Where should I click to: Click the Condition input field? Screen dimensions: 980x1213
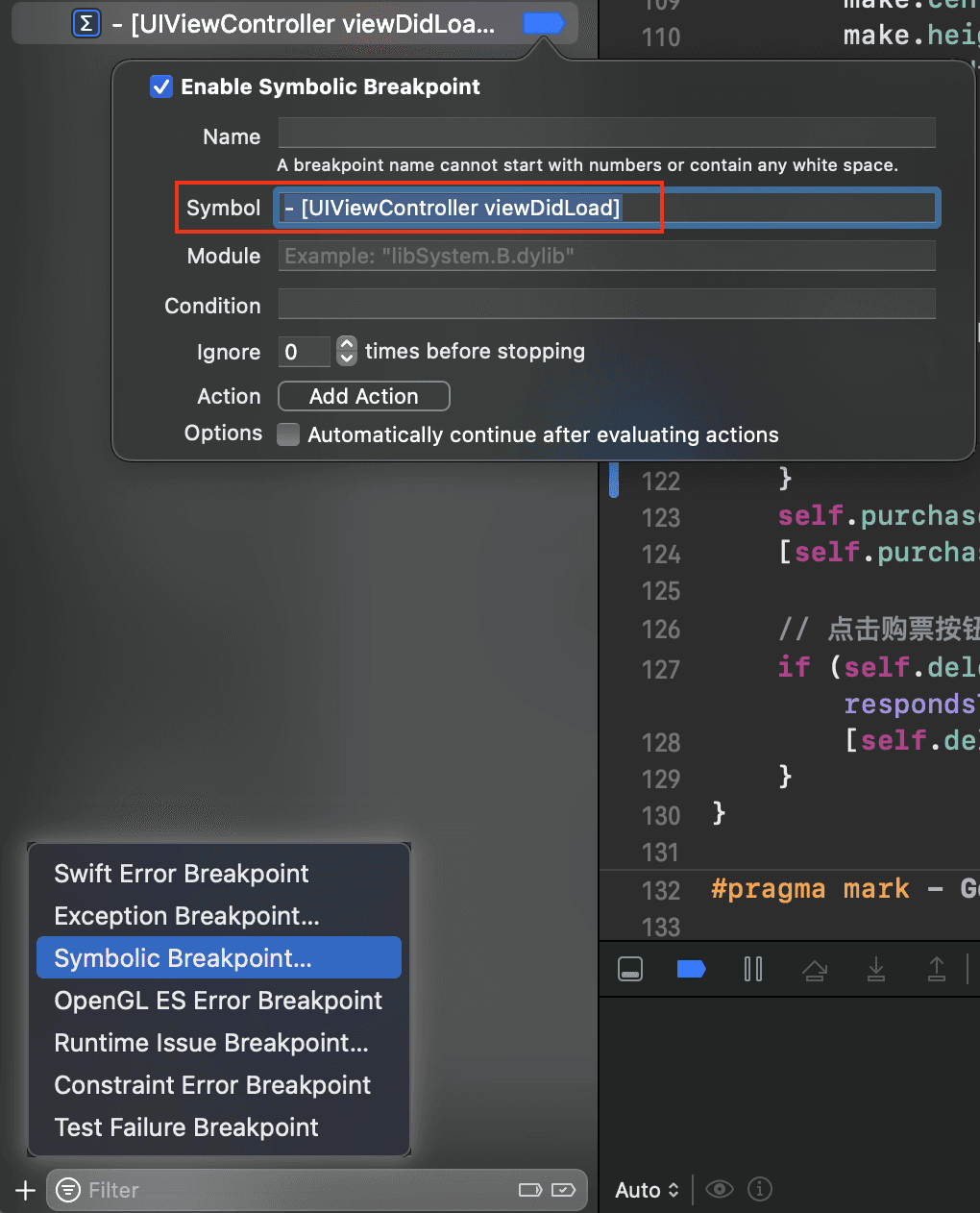(x=606, y=304)
